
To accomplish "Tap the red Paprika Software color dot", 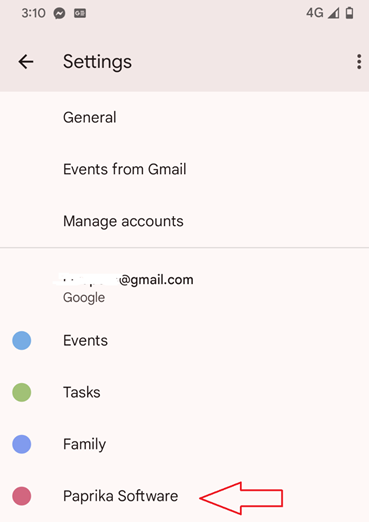I will (22, 496).
